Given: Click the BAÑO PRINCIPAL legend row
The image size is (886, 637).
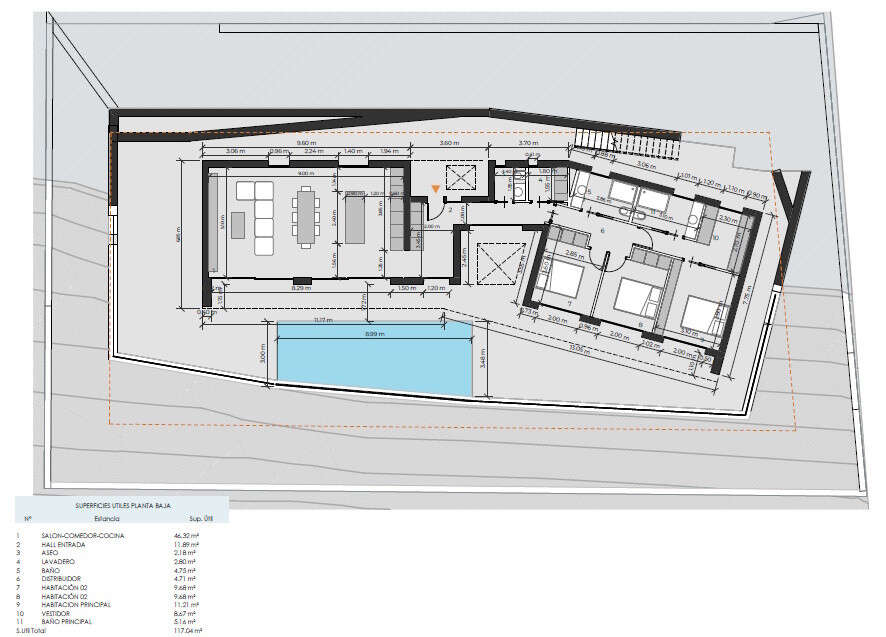Looking at the screenshot, I should [71, 622].
